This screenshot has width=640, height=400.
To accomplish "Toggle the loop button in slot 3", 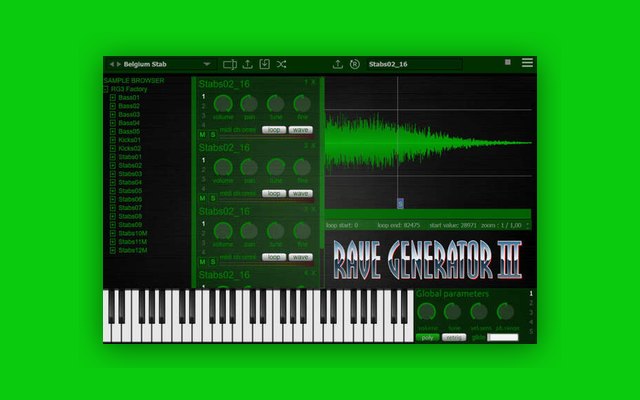I will (x=274, y=257).
